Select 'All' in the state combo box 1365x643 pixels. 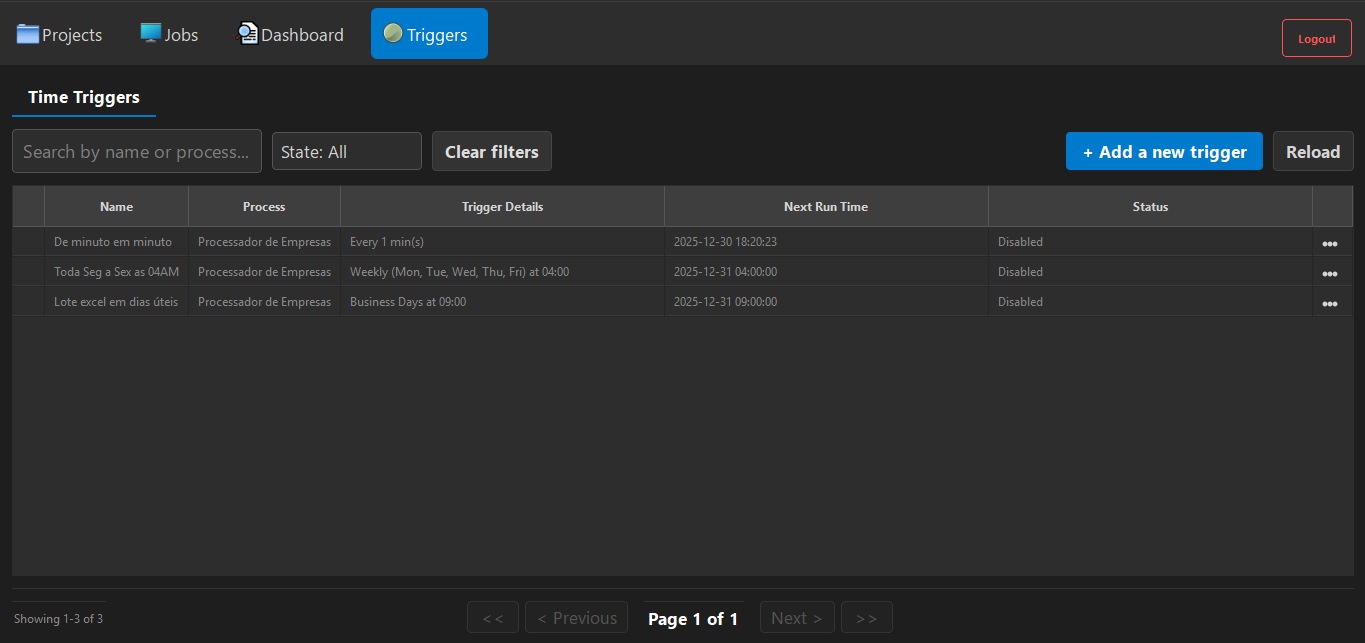click(346, 151)
